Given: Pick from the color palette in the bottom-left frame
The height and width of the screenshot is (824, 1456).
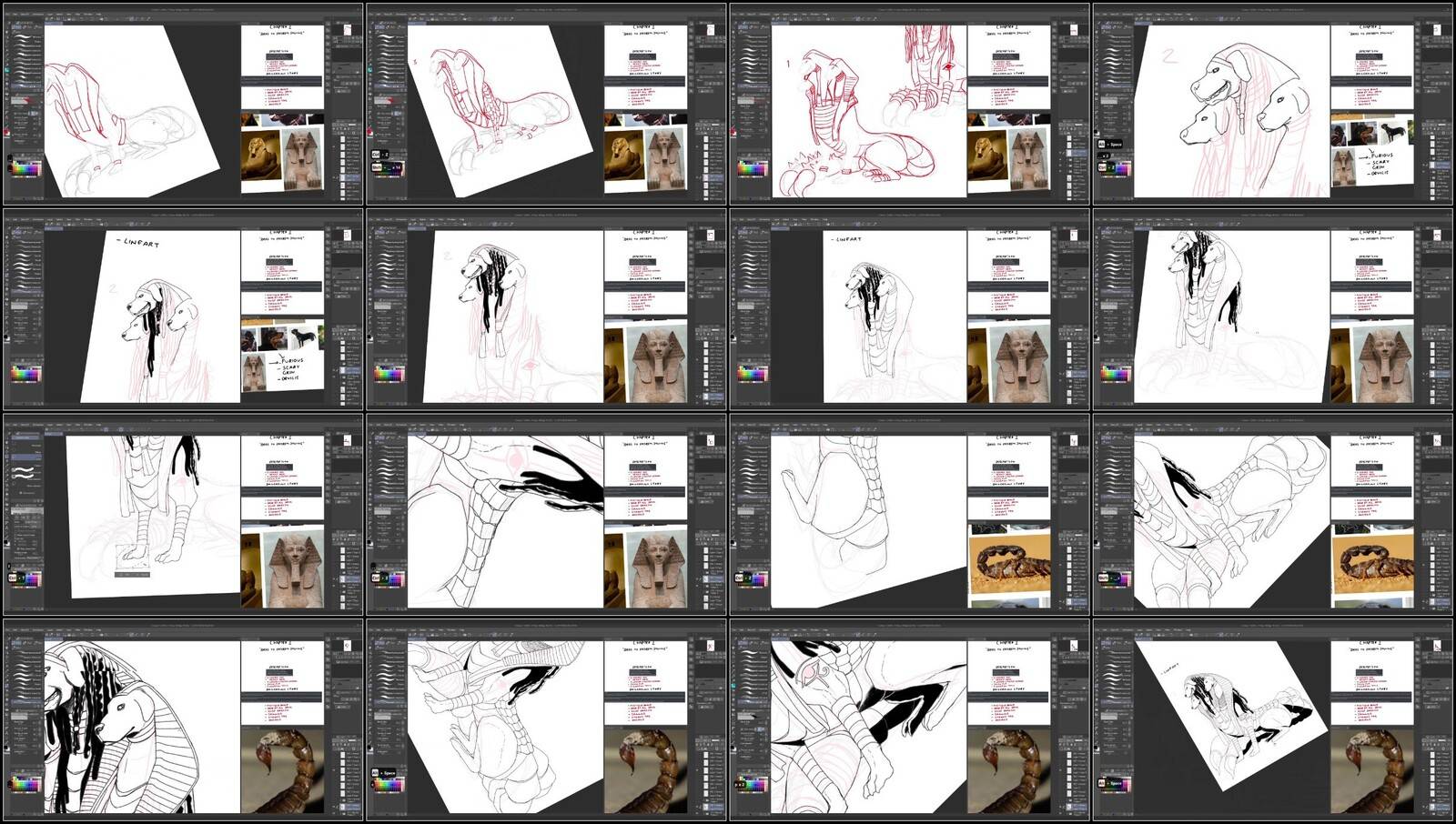Looking at the screenshot, I should [x=26, y=784].
